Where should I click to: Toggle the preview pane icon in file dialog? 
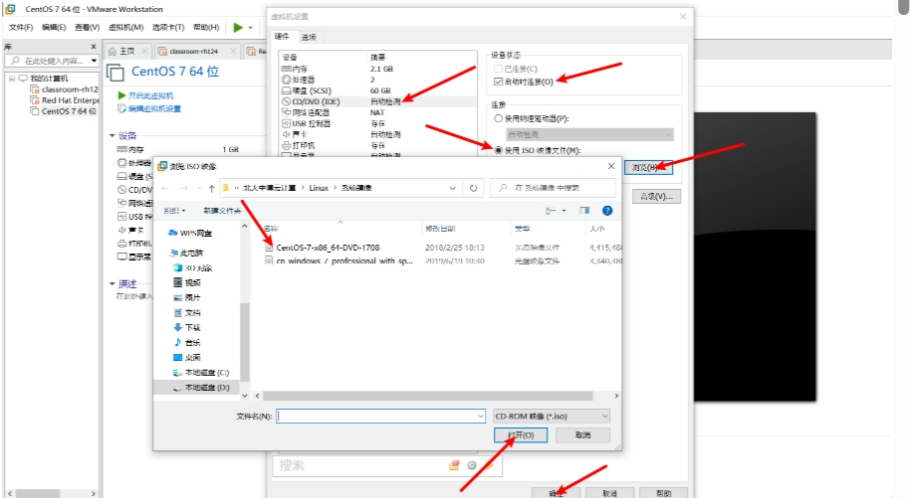[584, 211]
